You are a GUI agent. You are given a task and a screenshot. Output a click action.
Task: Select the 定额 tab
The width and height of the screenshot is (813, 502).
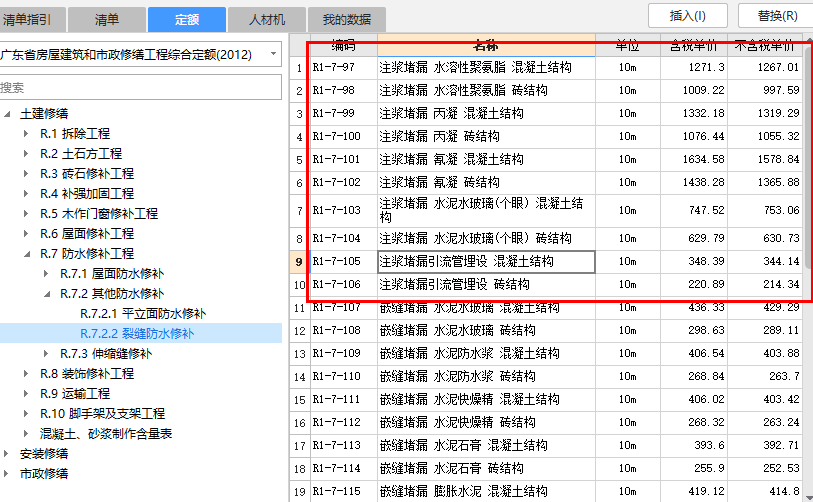click(x=187, y=20)
